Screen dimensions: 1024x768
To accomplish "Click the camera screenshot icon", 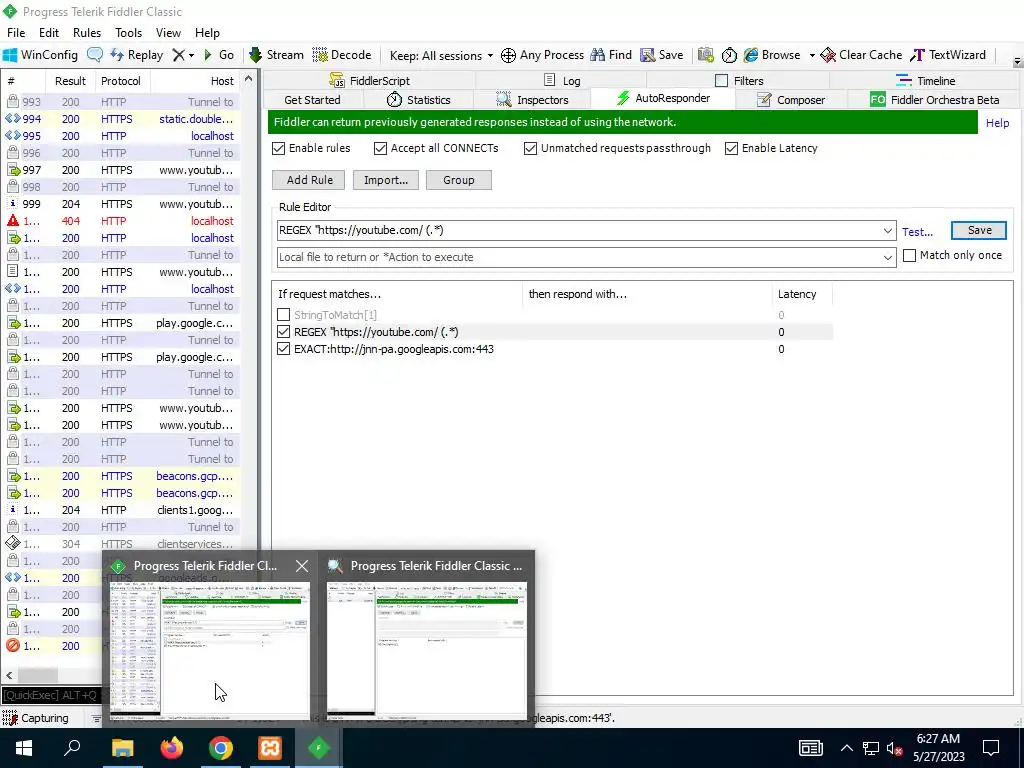I will (x=705, y=55).
